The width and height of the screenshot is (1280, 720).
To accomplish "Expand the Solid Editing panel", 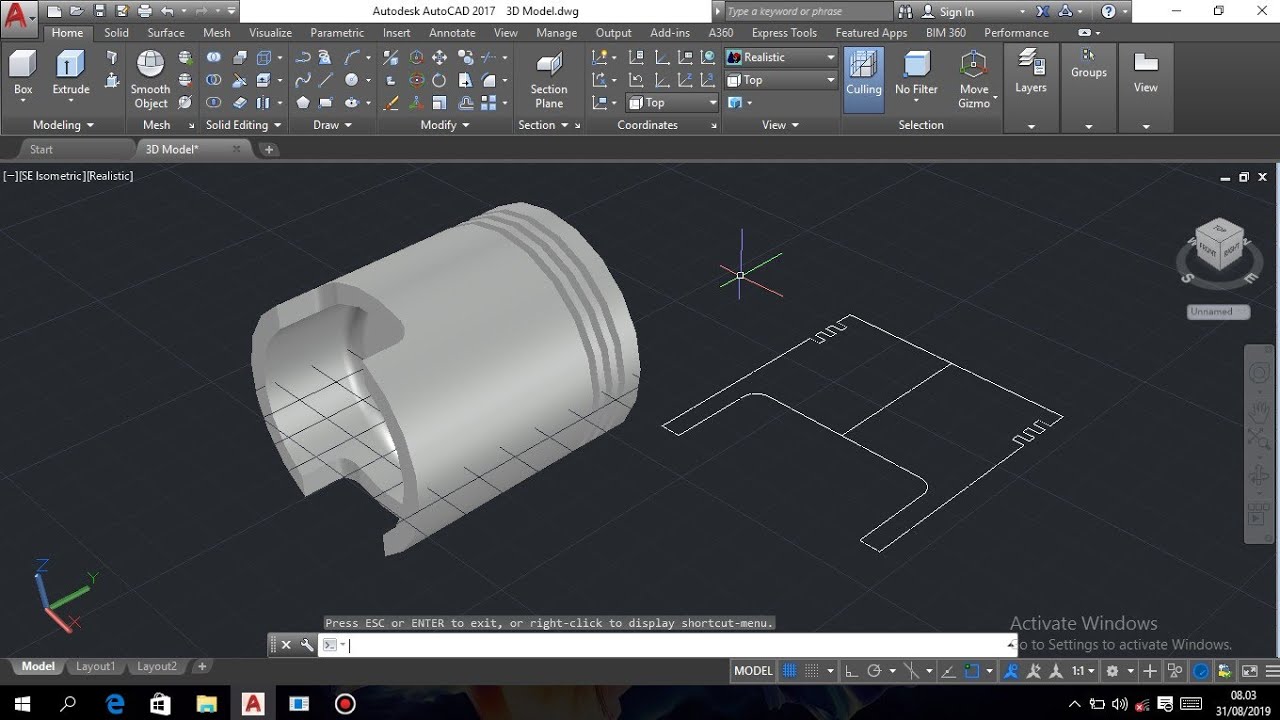I will point(243,125).
